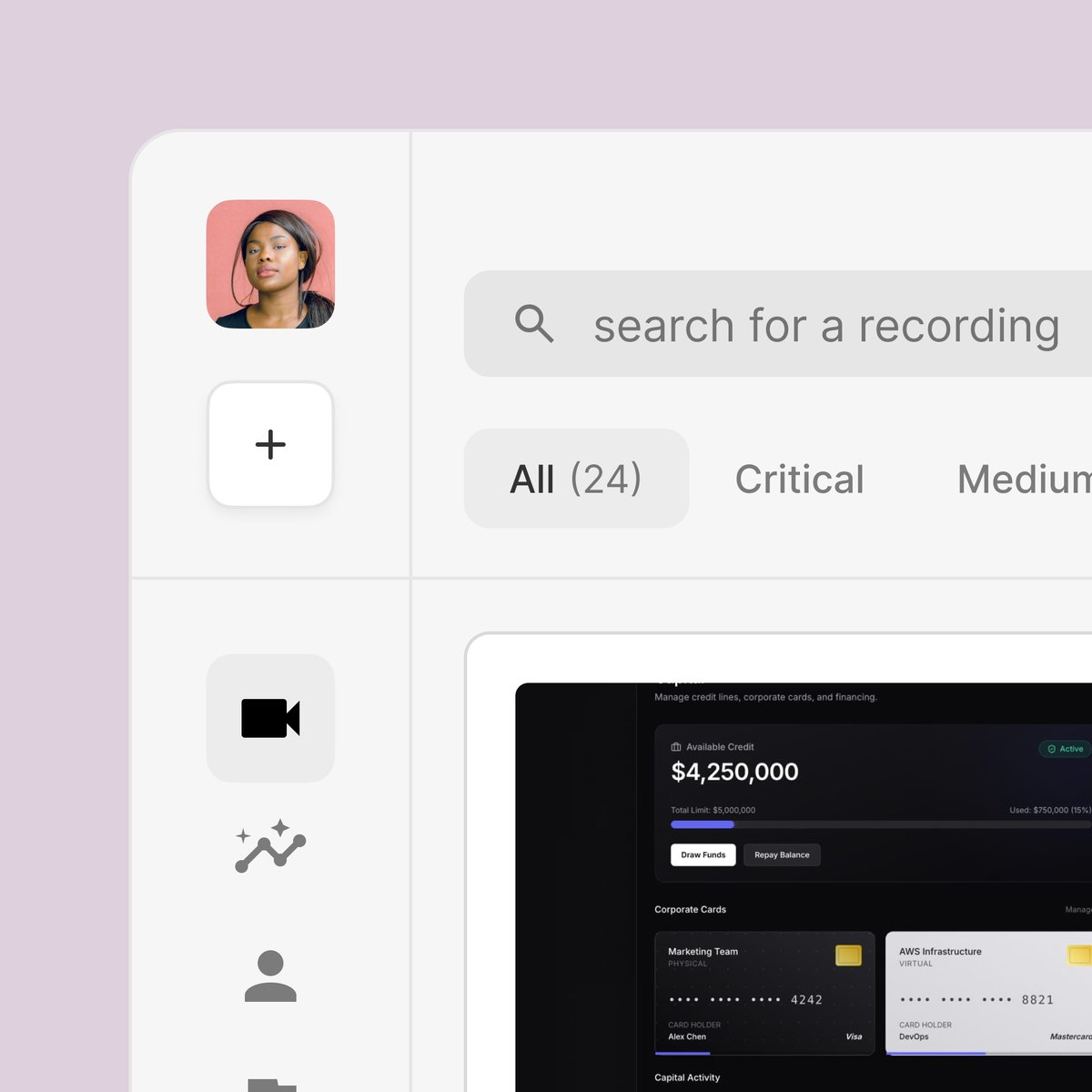Click the $4,250,000 available credit amount
This screenshot has height=1092, width=1092.
click(734, 772)
